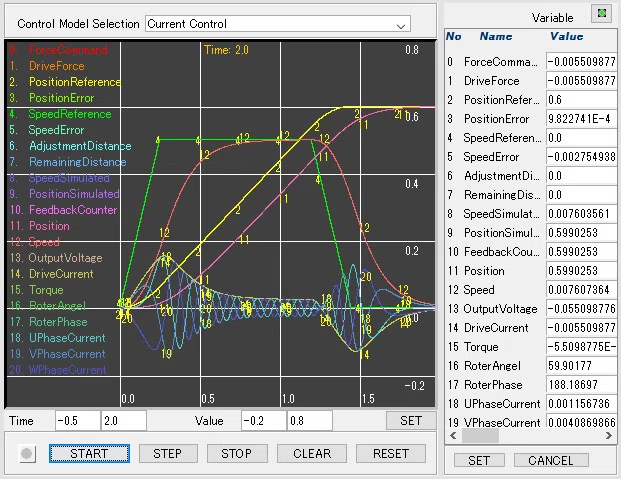Click the PositionError value field 9.822741E-4
621x479 pixels.
(x=581, y=119)
